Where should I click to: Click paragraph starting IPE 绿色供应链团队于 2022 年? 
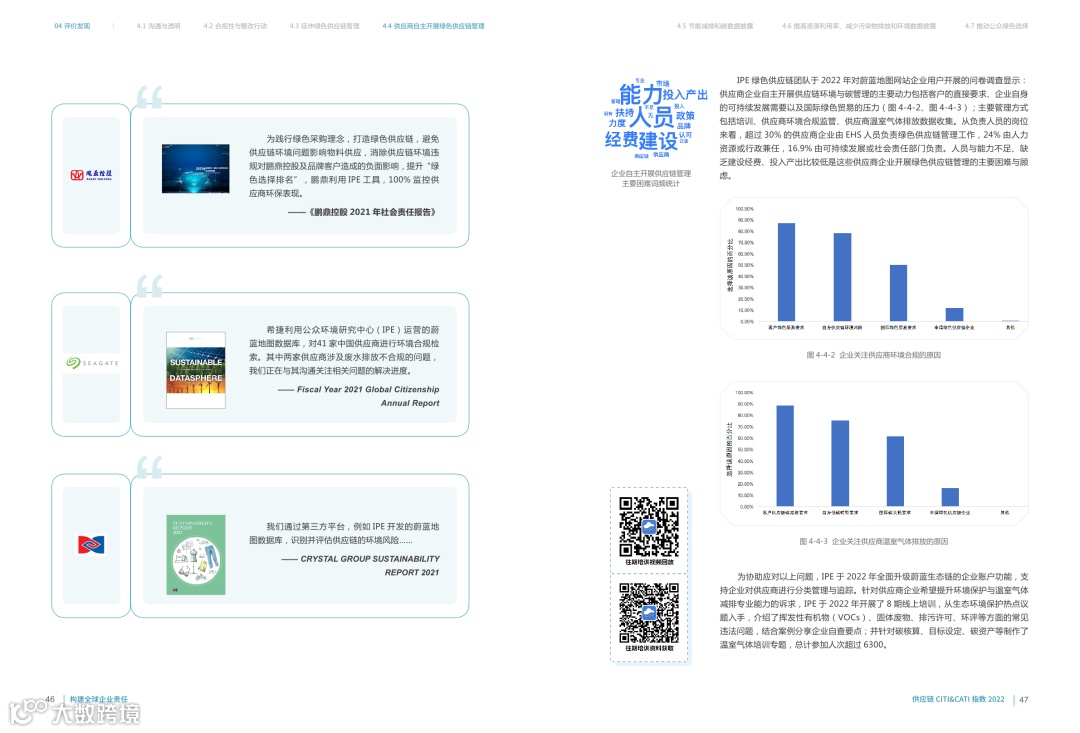873,128
